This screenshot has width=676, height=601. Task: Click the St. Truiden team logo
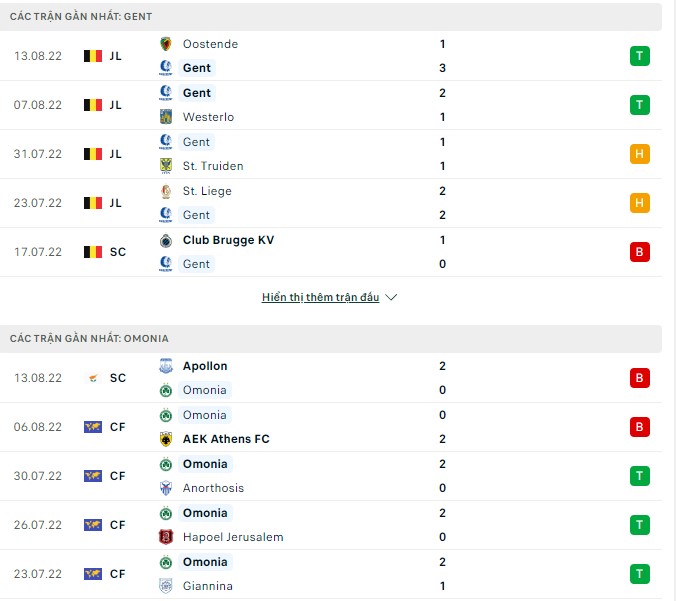(x=166, y=166)
